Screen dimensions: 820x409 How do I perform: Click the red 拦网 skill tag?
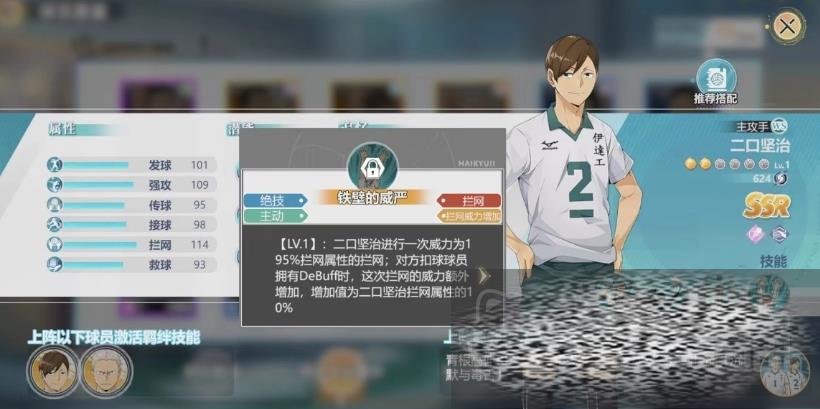(469, 200)
